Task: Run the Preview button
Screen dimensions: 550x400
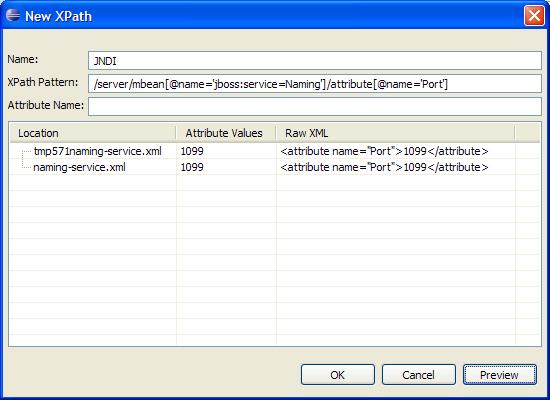Action: 499,375
